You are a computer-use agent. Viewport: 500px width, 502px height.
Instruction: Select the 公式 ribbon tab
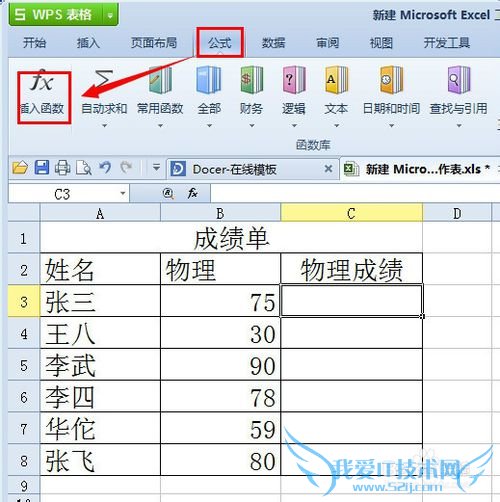220,43
